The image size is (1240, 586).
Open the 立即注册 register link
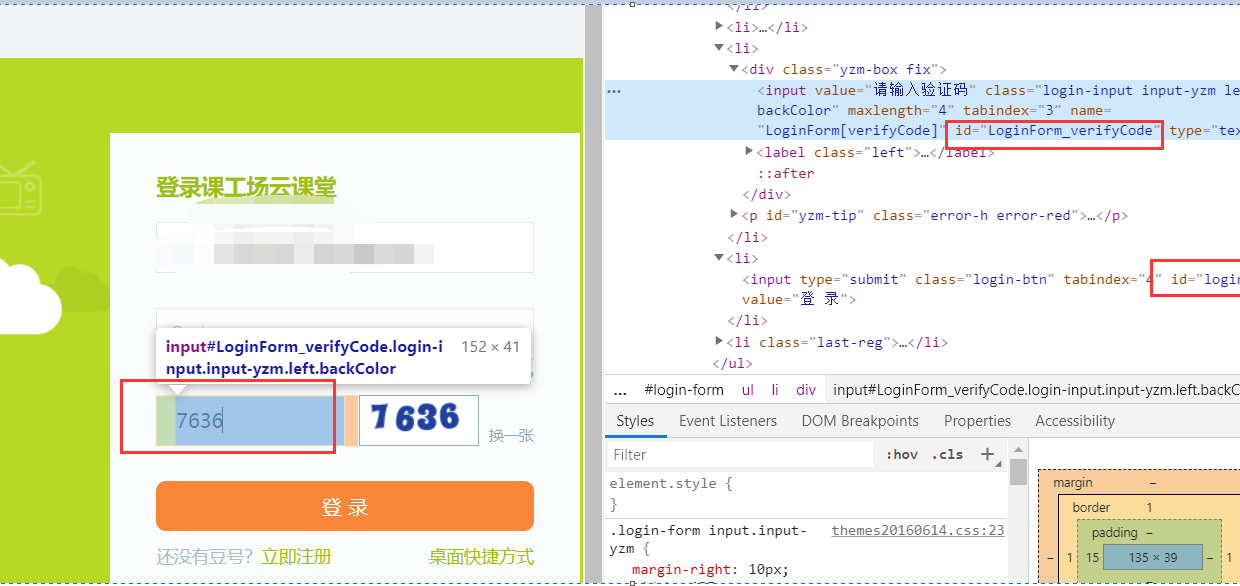(296, 556)
